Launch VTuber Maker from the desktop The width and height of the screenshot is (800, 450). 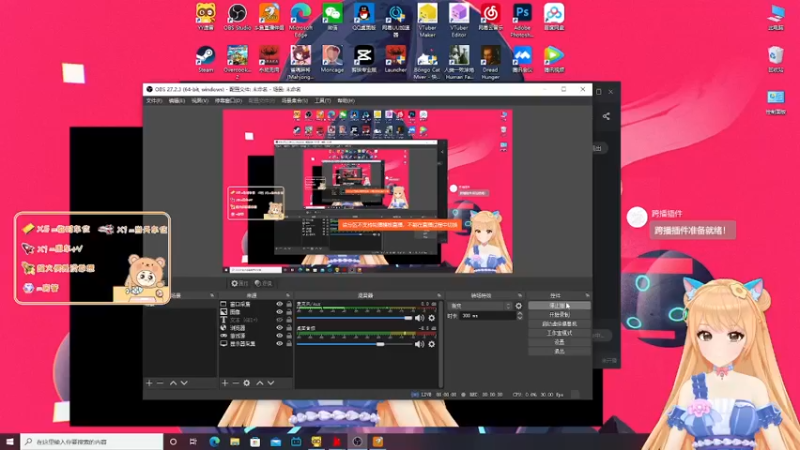[427, 19]
